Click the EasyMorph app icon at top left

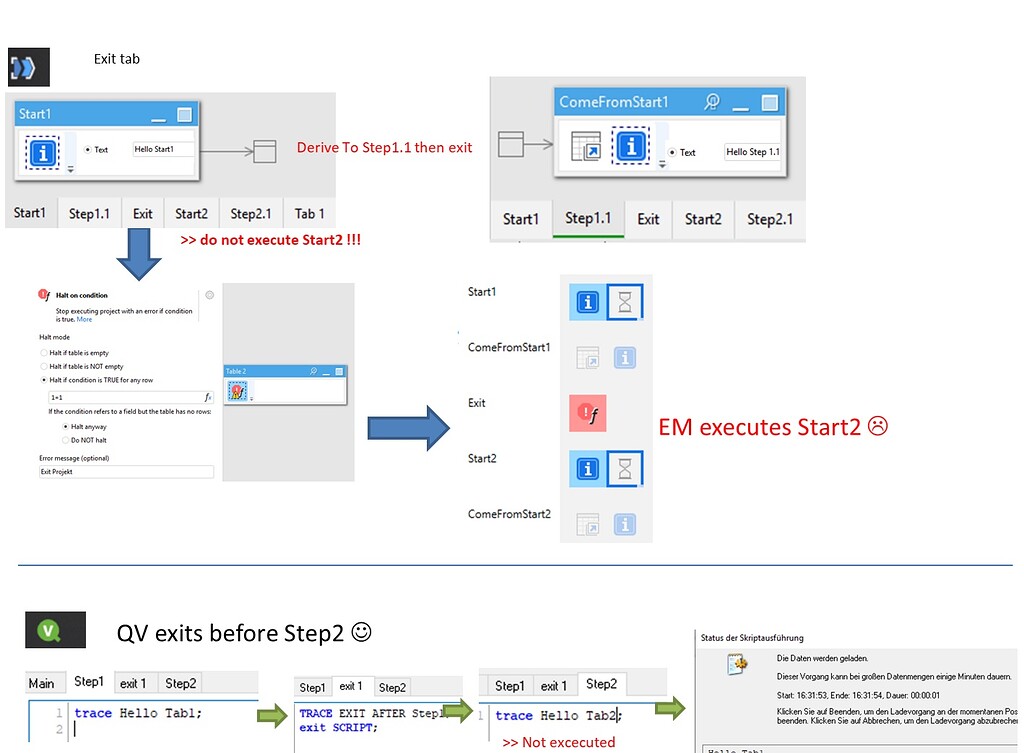(27, 66)
